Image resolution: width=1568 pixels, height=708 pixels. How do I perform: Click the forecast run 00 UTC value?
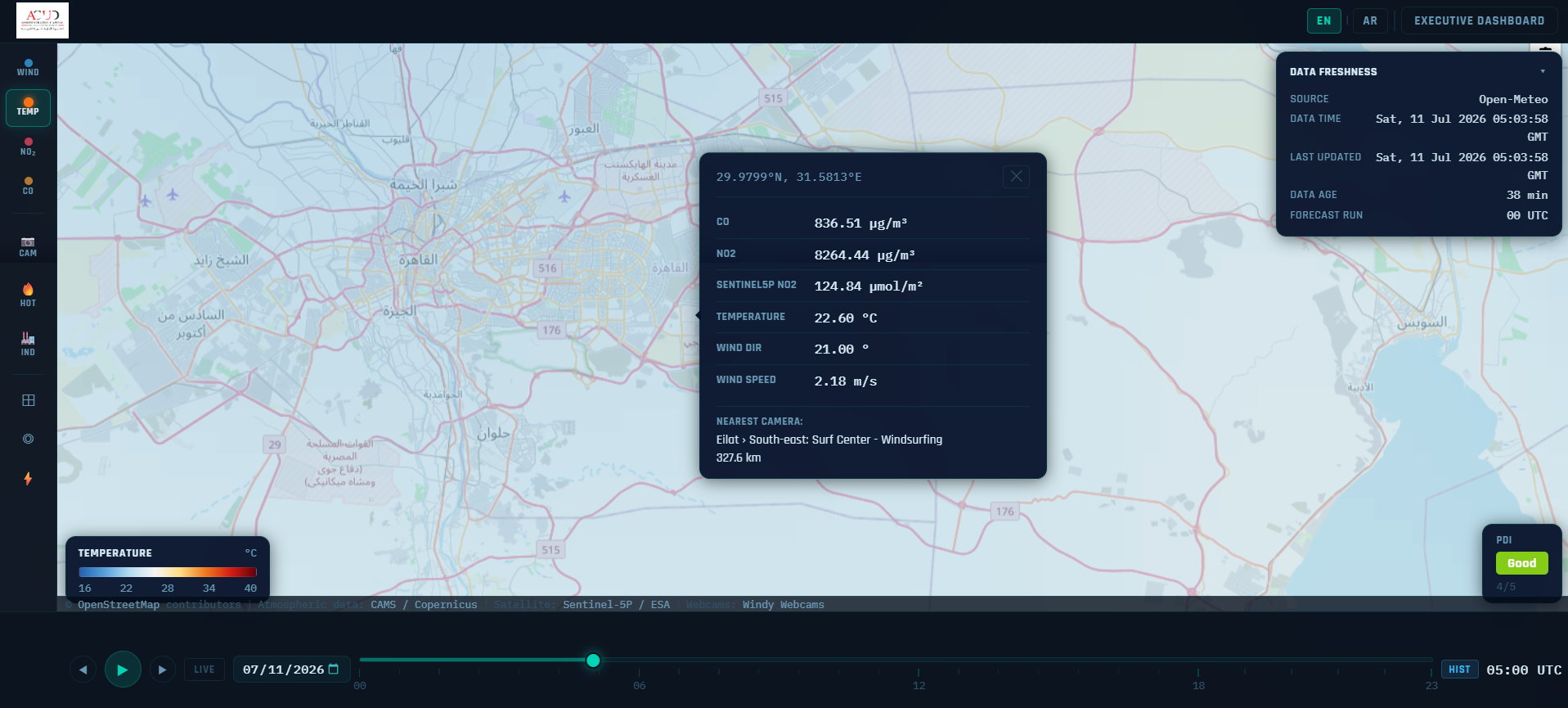coord(1527,215)
